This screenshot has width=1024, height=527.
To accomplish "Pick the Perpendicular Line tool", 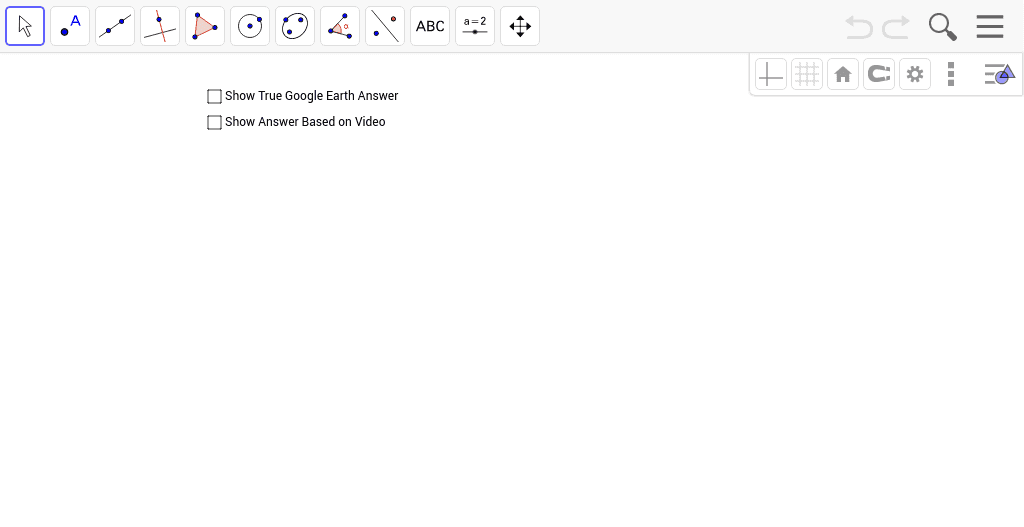I will point(160,26).
